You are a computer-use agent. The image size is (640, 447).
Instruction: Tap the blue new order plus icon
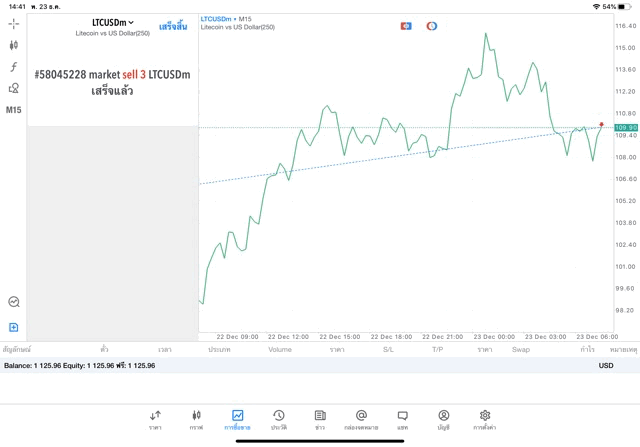[13, 327]
